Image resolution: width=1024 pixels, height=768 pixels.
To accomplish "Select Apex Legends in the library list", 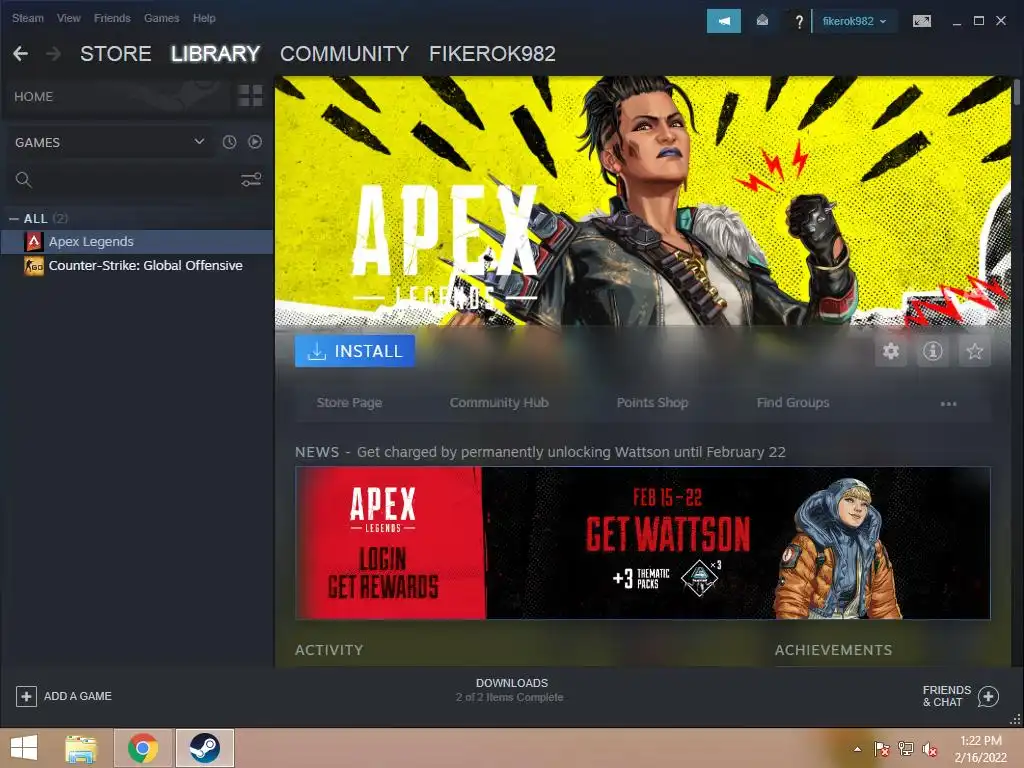I will coord(137,242).
